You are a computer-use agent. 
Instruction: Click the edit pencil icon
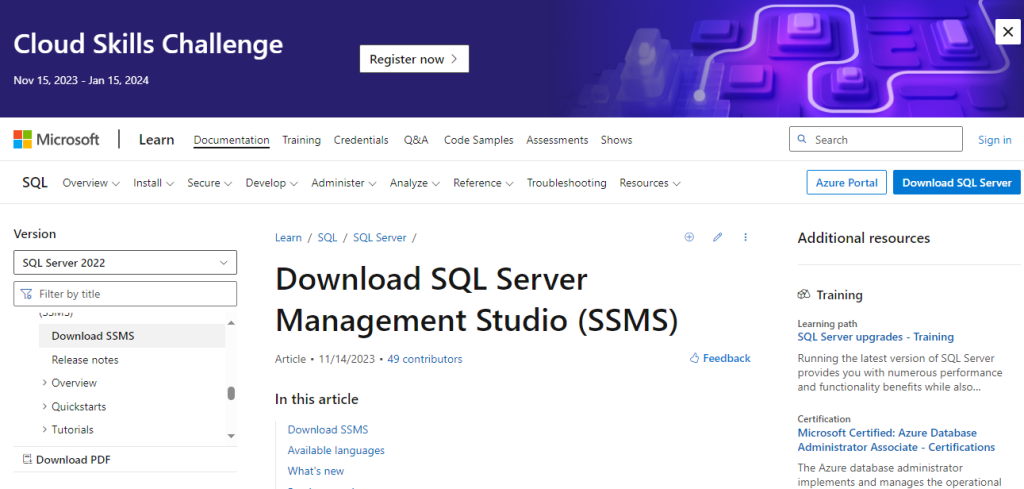718,237
